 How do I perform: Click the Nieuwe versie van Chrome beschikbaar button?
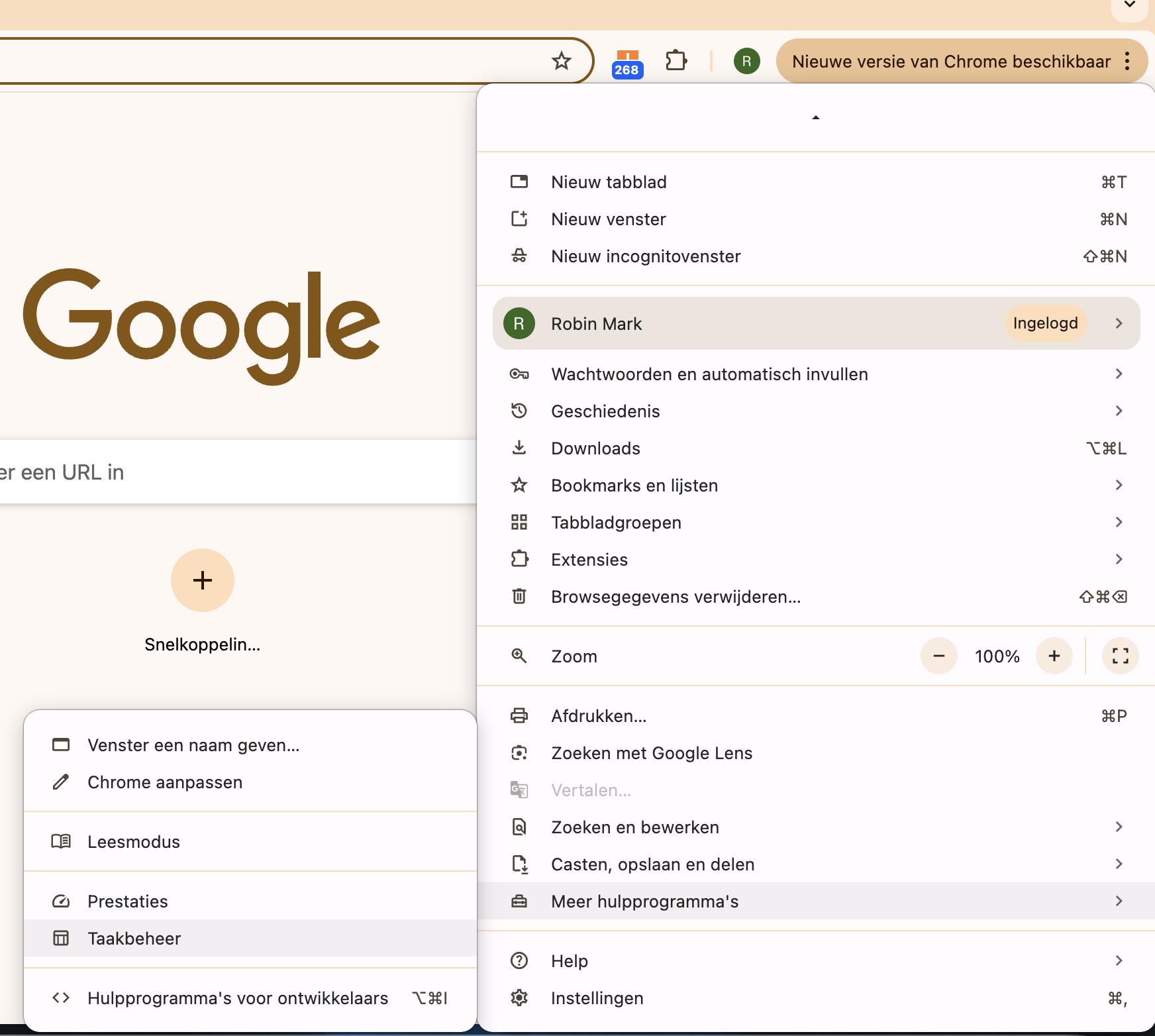(x=952, y=60)
